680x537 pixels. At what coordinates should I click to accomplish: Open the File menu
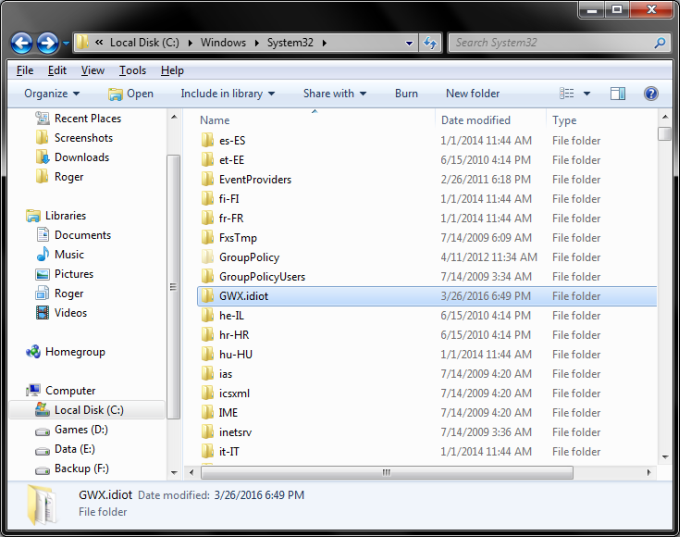pyautogui.click(x=25, y=70)
